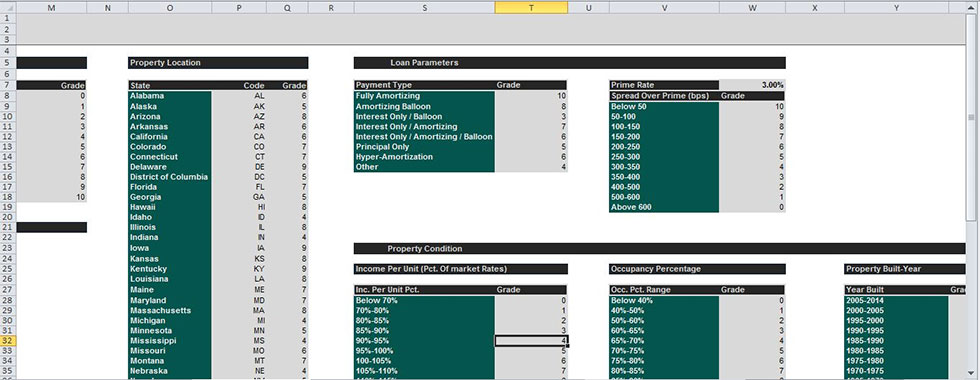This screenshot has height=380, width=980.
Task: Select the Property Condition section header
Action: [660, 249]
